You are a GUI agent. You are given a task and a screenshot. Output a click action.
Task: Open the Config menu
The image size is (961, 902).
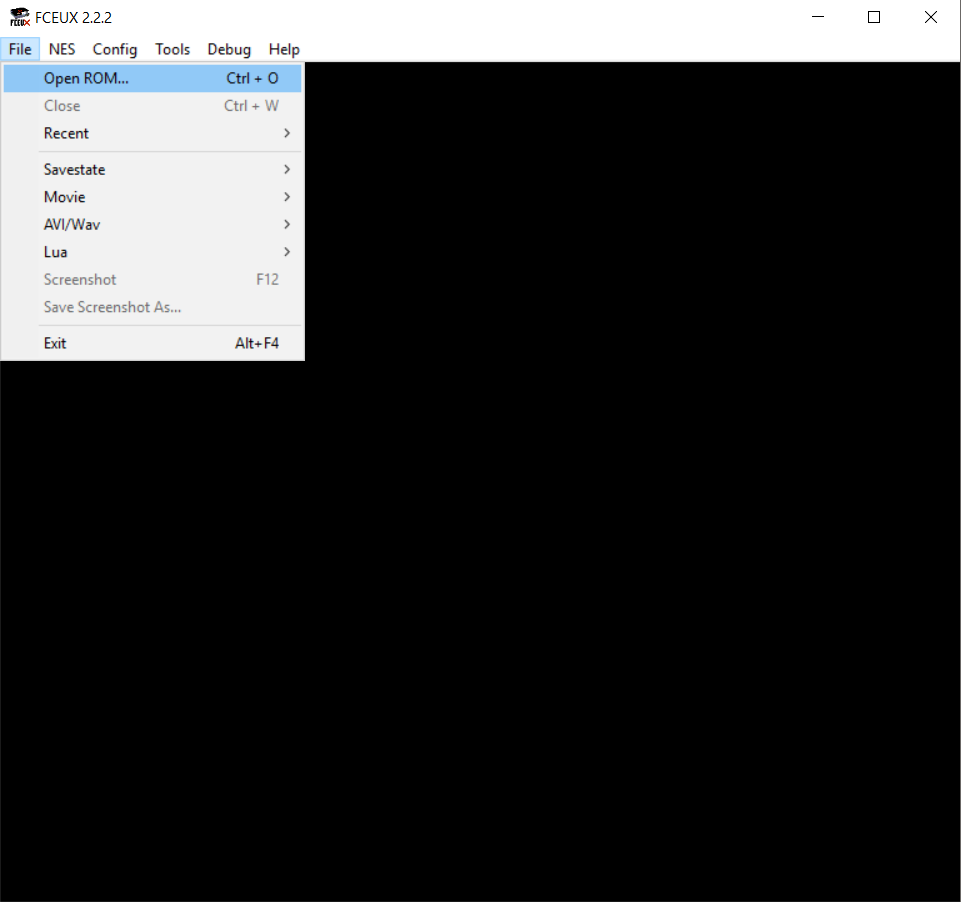[115, 49]
